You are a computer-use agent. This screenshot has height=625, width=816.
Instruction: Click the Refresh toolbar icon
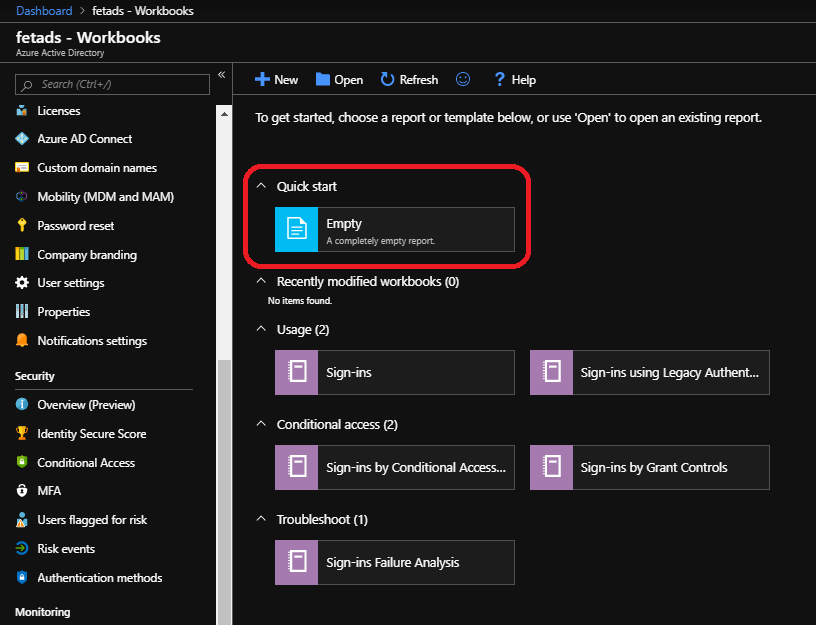coord(385,79)
